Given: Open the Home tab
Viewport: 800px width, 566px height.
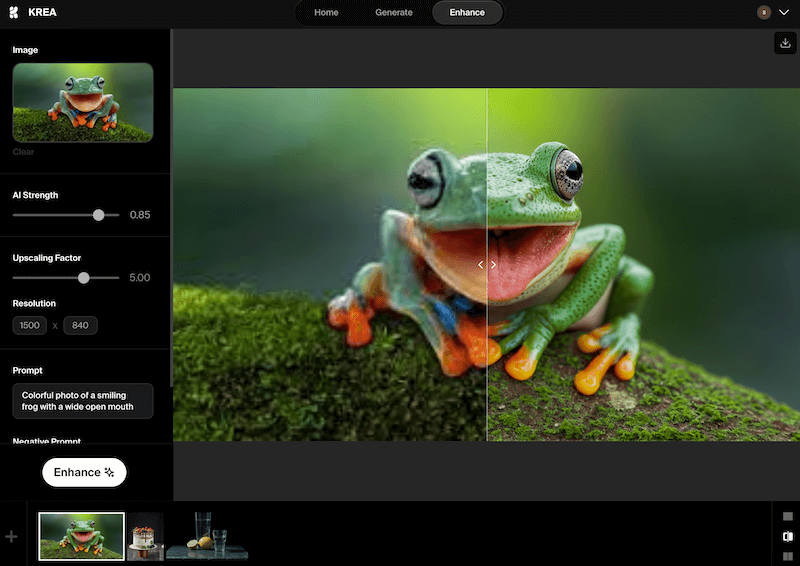Looking at the screenshot, I should 326,13.
